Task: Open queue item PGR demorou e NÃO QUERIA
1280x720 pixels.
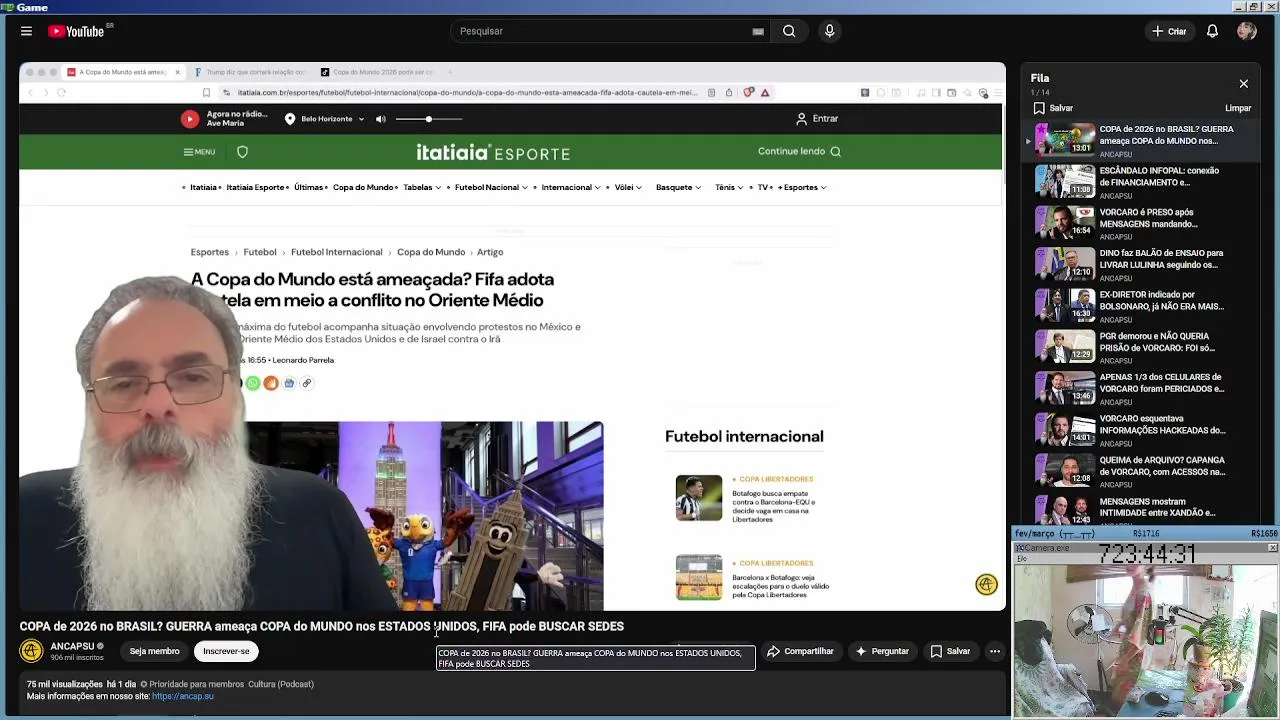Action: [x=1140, y=346]
